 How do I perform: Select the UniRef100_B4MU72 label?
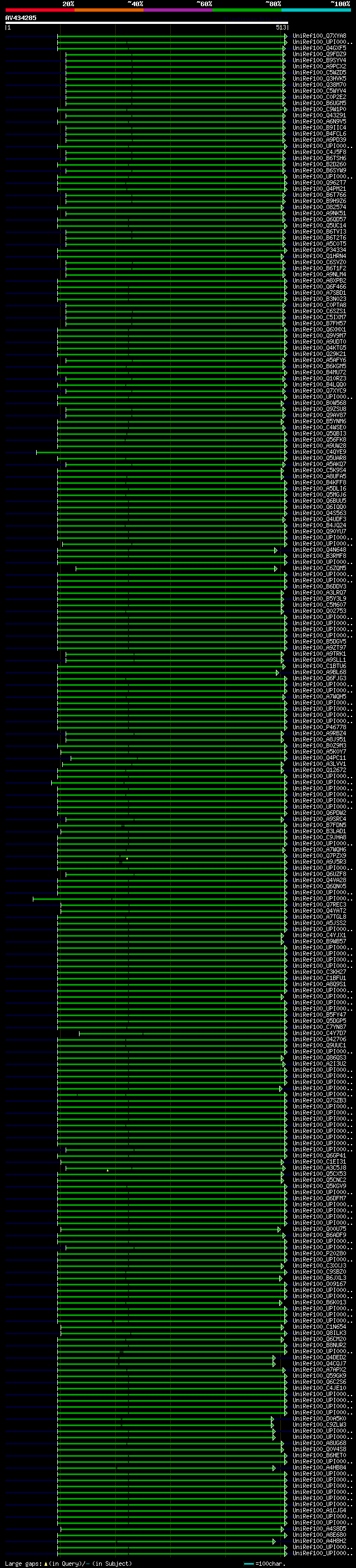(319, 373)
